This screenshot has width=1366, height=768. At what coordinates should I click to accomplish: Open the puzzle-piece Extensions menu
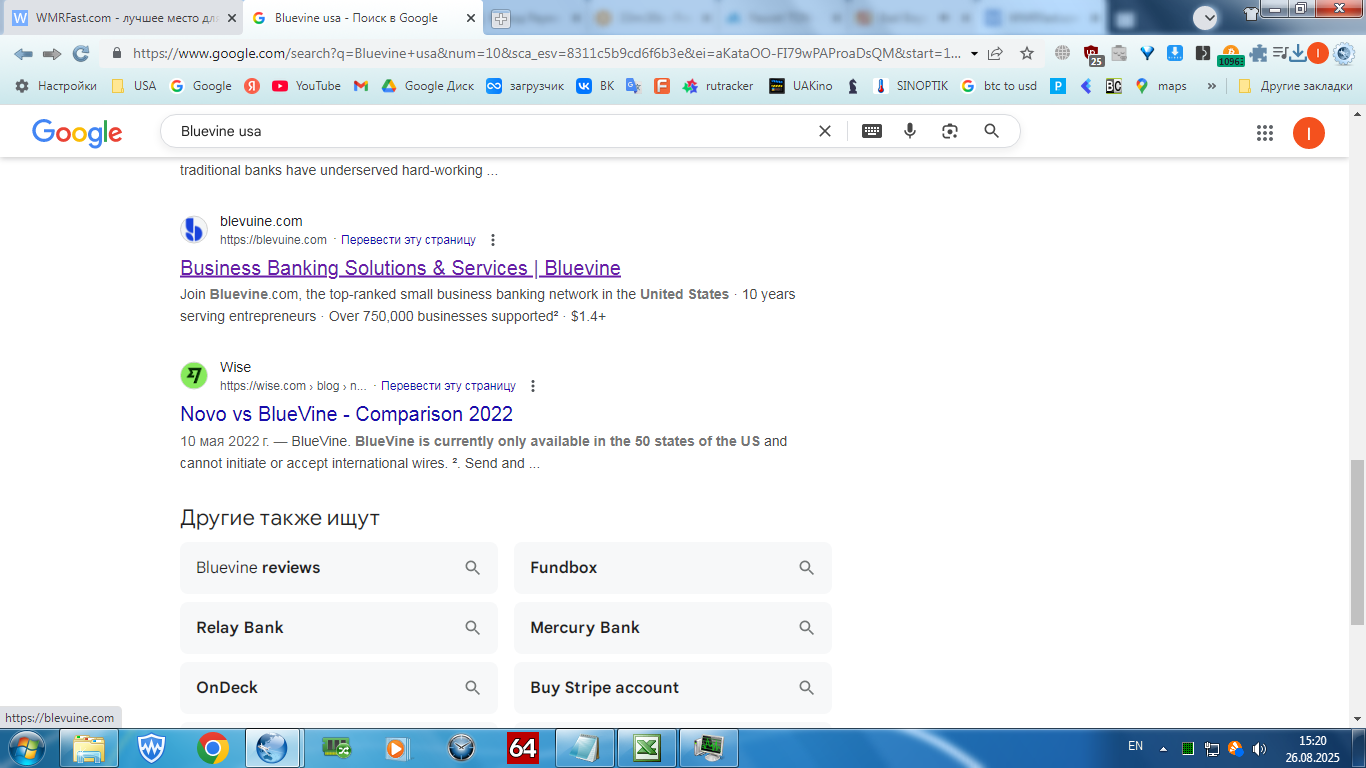point(1258,54)
